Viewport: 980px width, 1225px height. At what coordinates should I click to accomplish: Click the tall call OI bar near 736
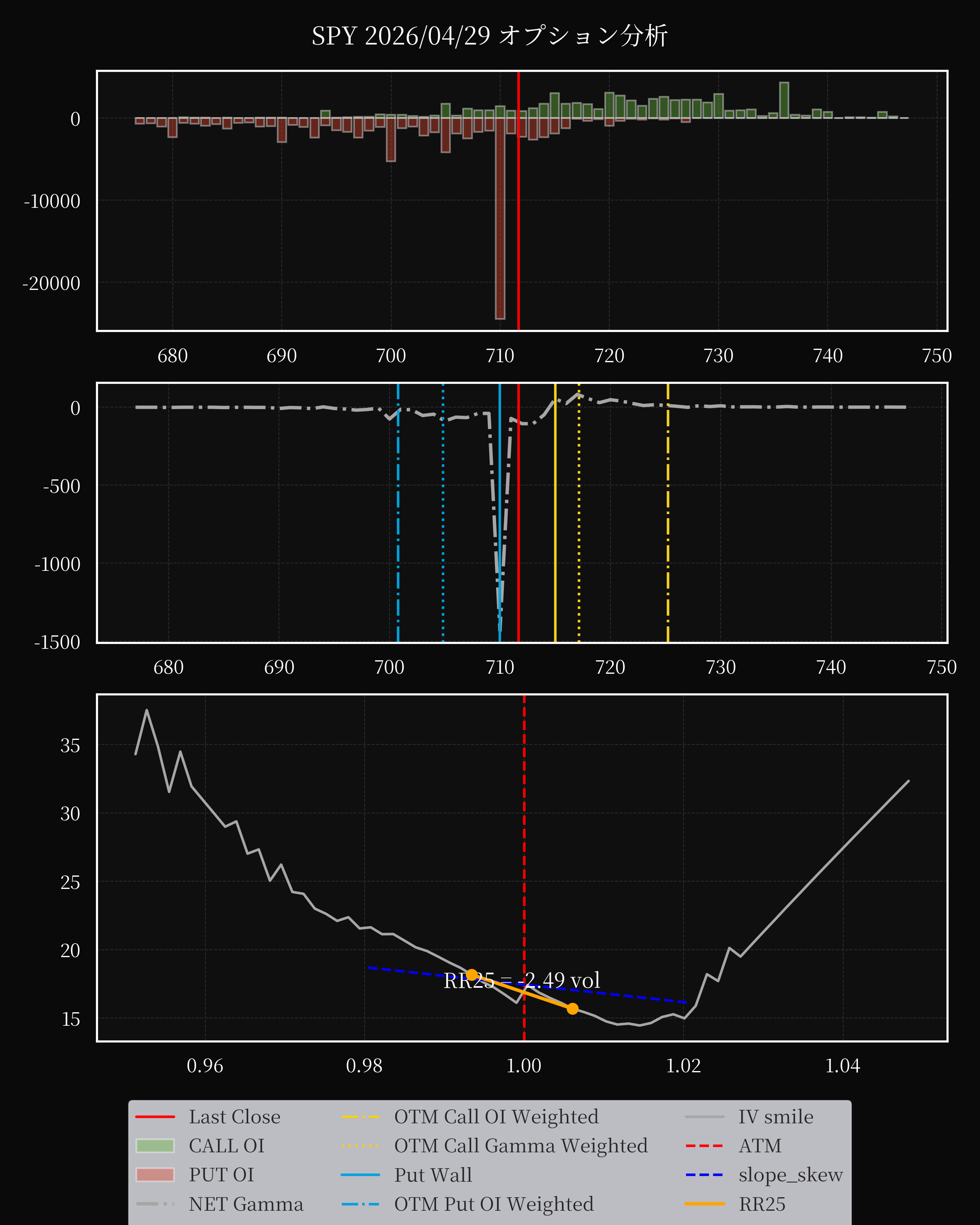point(784,100)
